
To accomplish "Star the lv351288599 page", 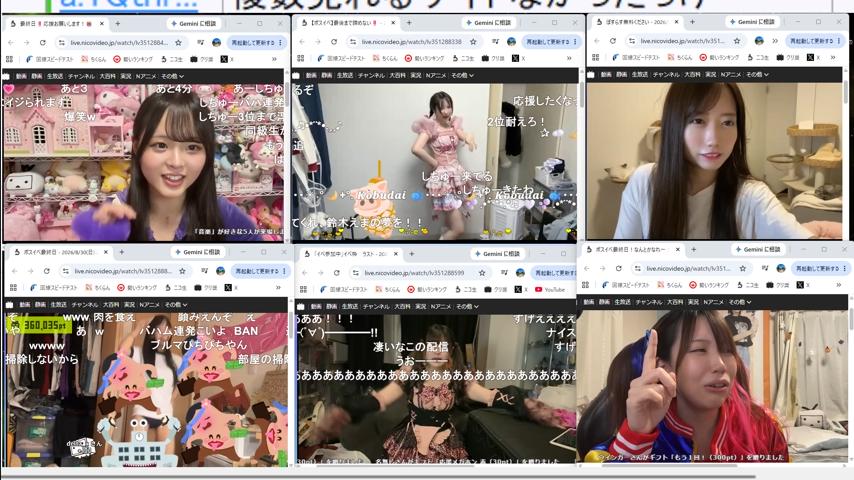I will 482,272.
